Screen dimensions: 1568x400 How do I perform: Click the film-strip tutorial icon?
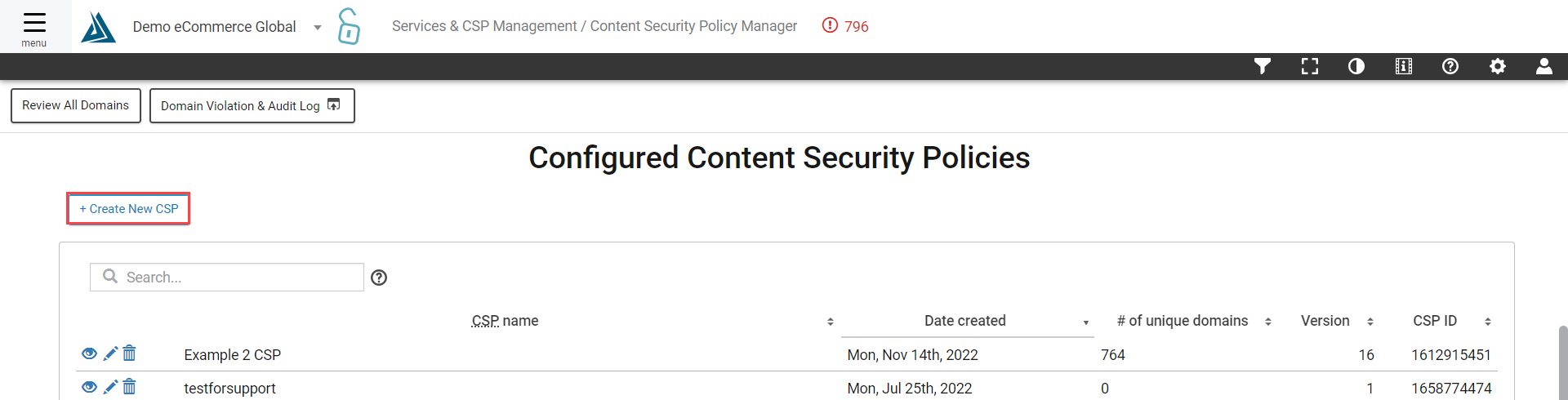point(1404,66)
